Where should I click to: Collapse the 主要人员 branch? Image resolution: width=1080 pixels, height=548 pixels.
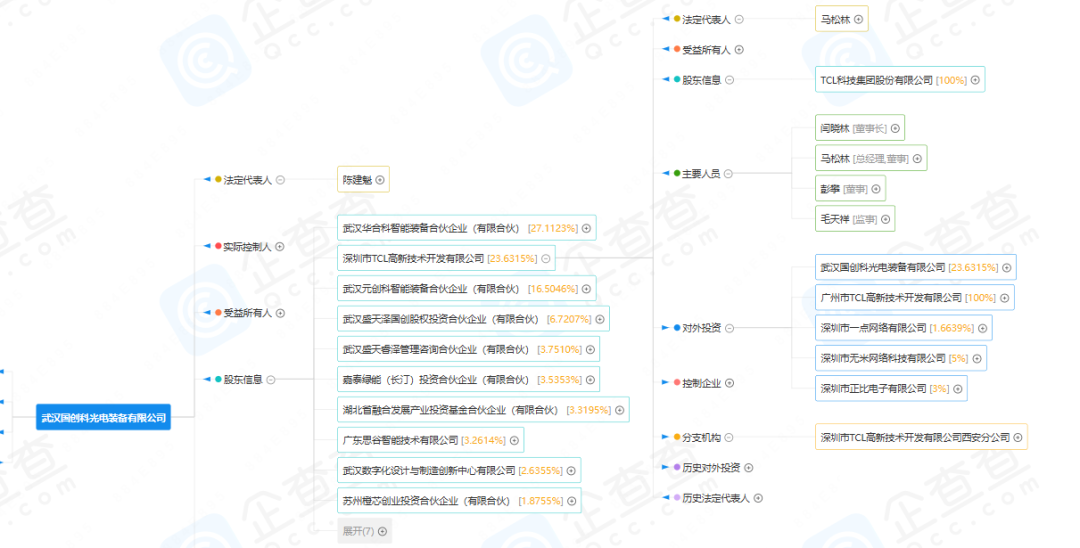coord(728,173)
